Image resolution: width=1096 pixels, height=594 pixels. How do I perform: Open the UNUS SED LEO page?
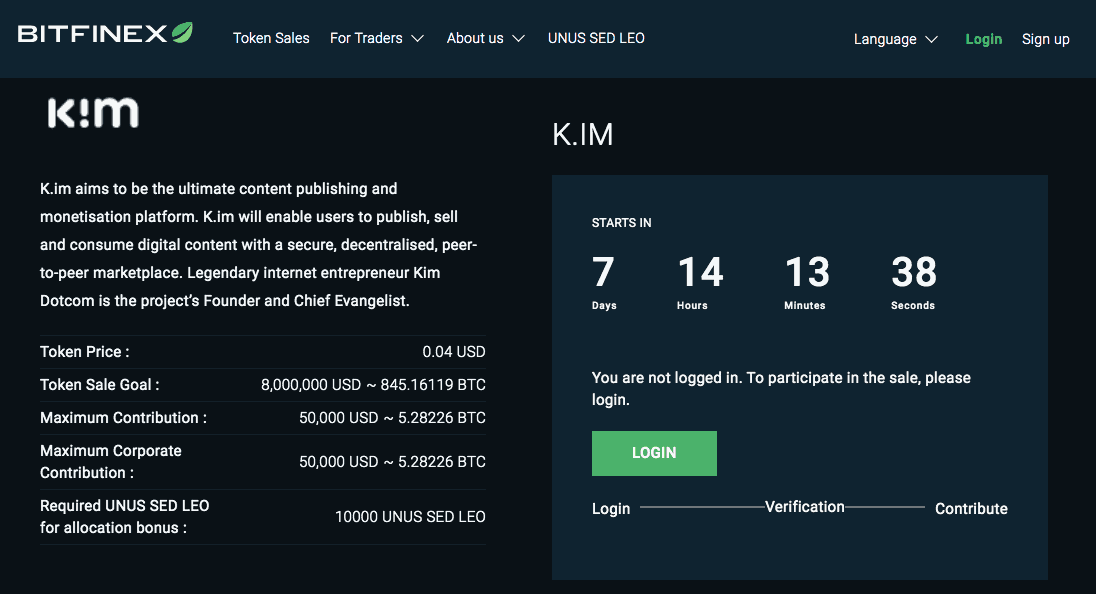tap(596, 38)
